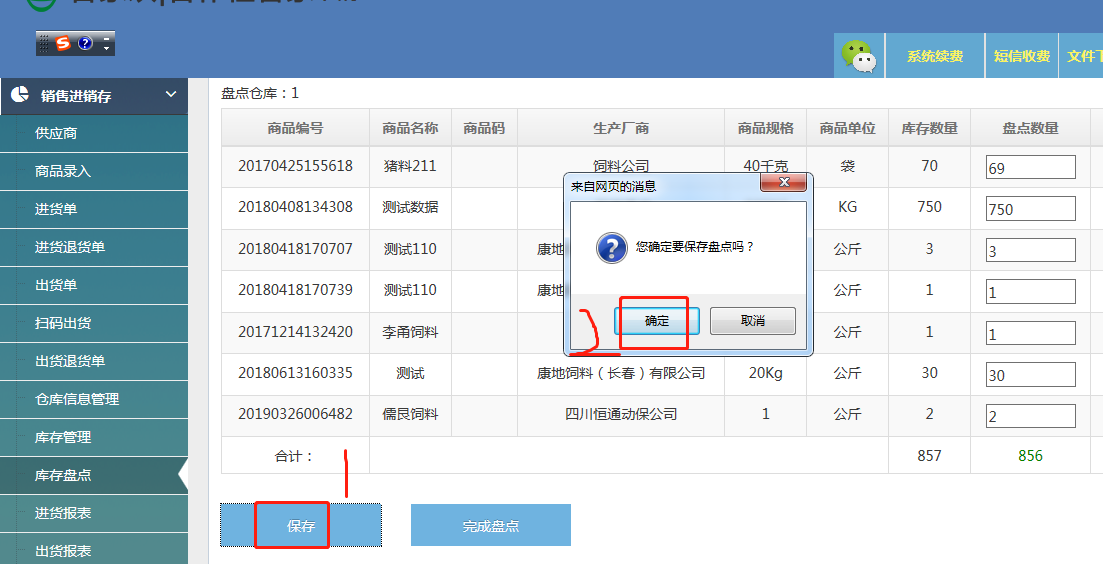Open the 商品录入 sidebar item
The image size is (1103, 564).
click(94, 172)
